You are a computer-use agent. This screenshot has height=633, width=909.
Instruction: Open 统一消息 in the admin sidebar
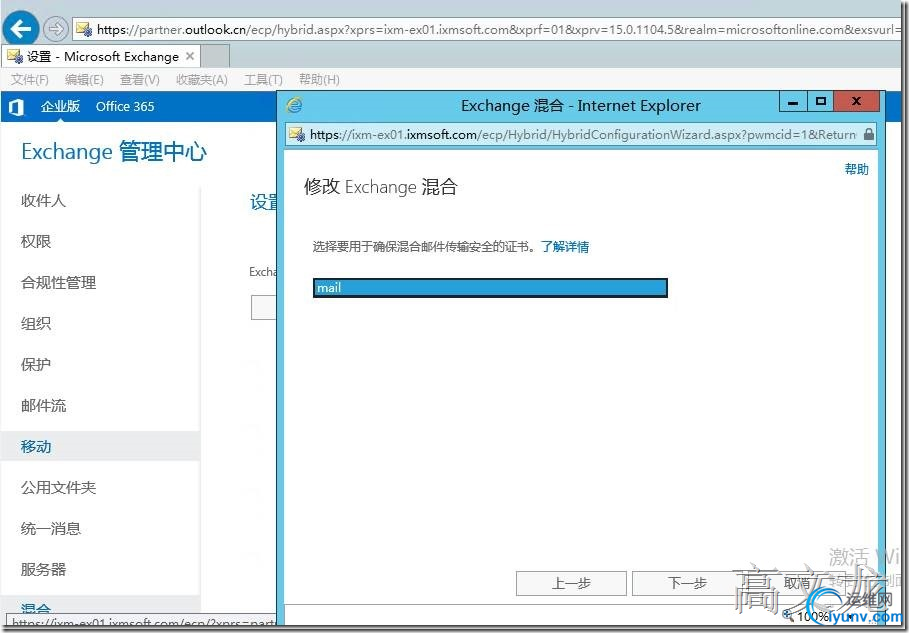pyautogui.click(x=51, y=529)
